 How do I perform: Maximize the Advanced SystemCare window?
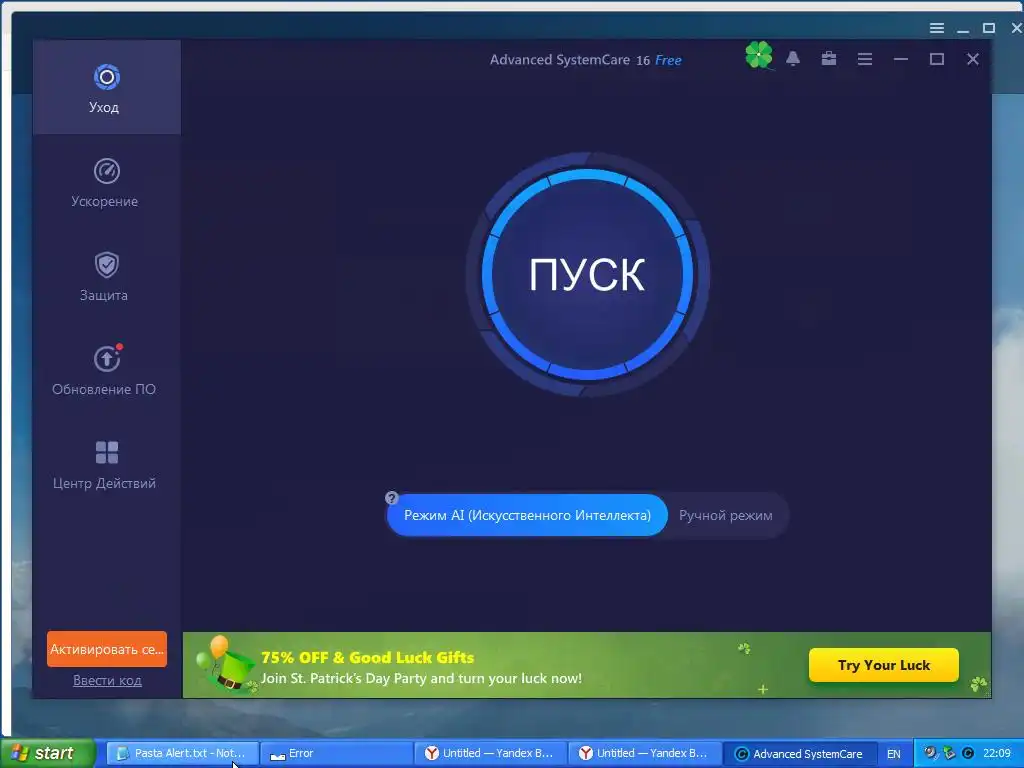(x=936, y=59)
